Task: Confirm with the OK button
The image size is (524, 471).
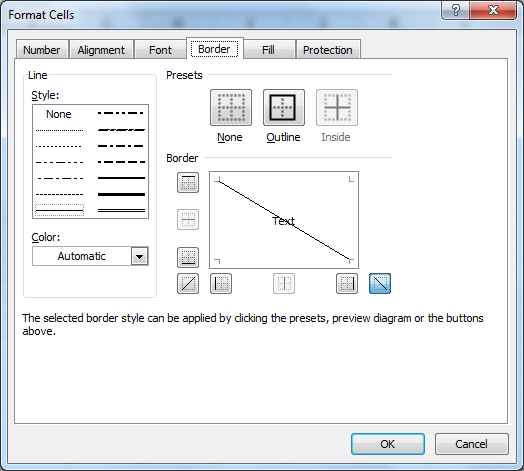Action: coord(388,444)
